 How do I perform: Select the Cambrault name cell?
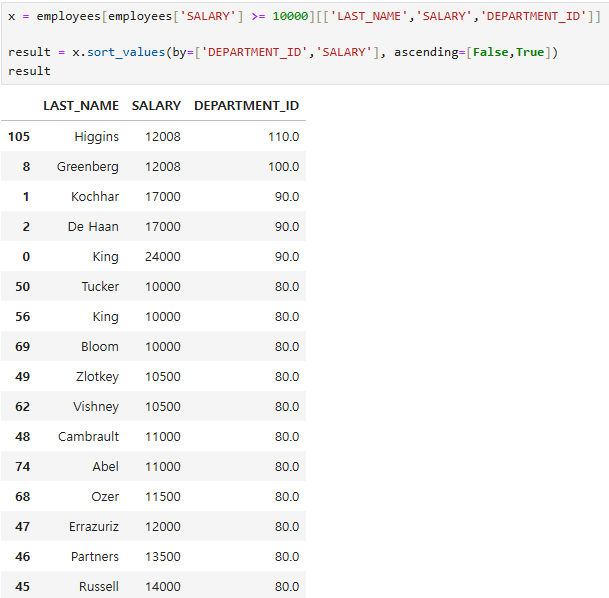click(88, 436)
